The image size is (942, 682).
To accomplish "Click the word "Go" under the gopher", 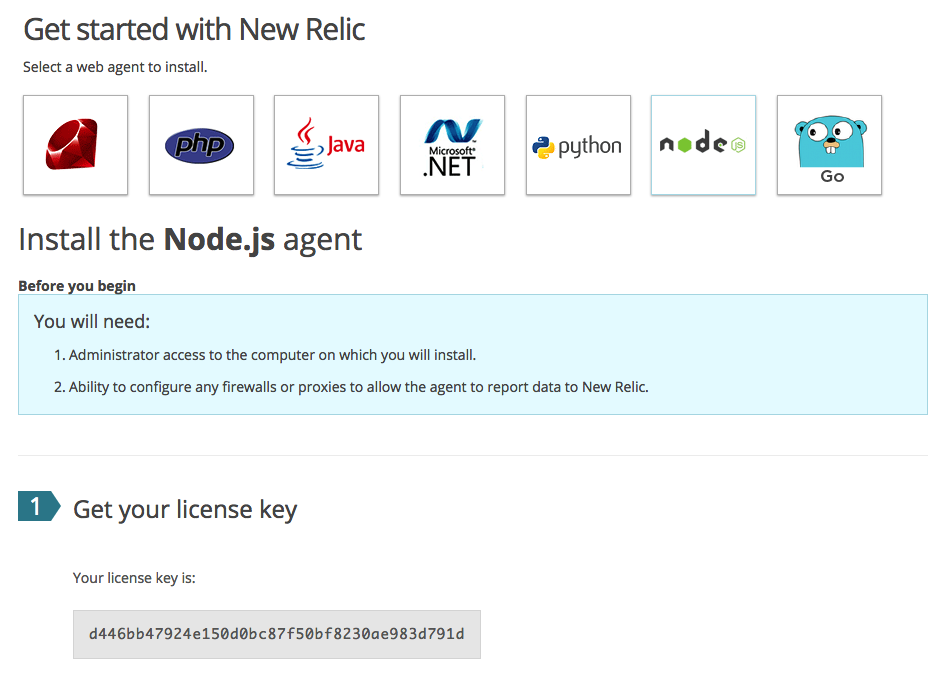I will click(x=832, y=176).
